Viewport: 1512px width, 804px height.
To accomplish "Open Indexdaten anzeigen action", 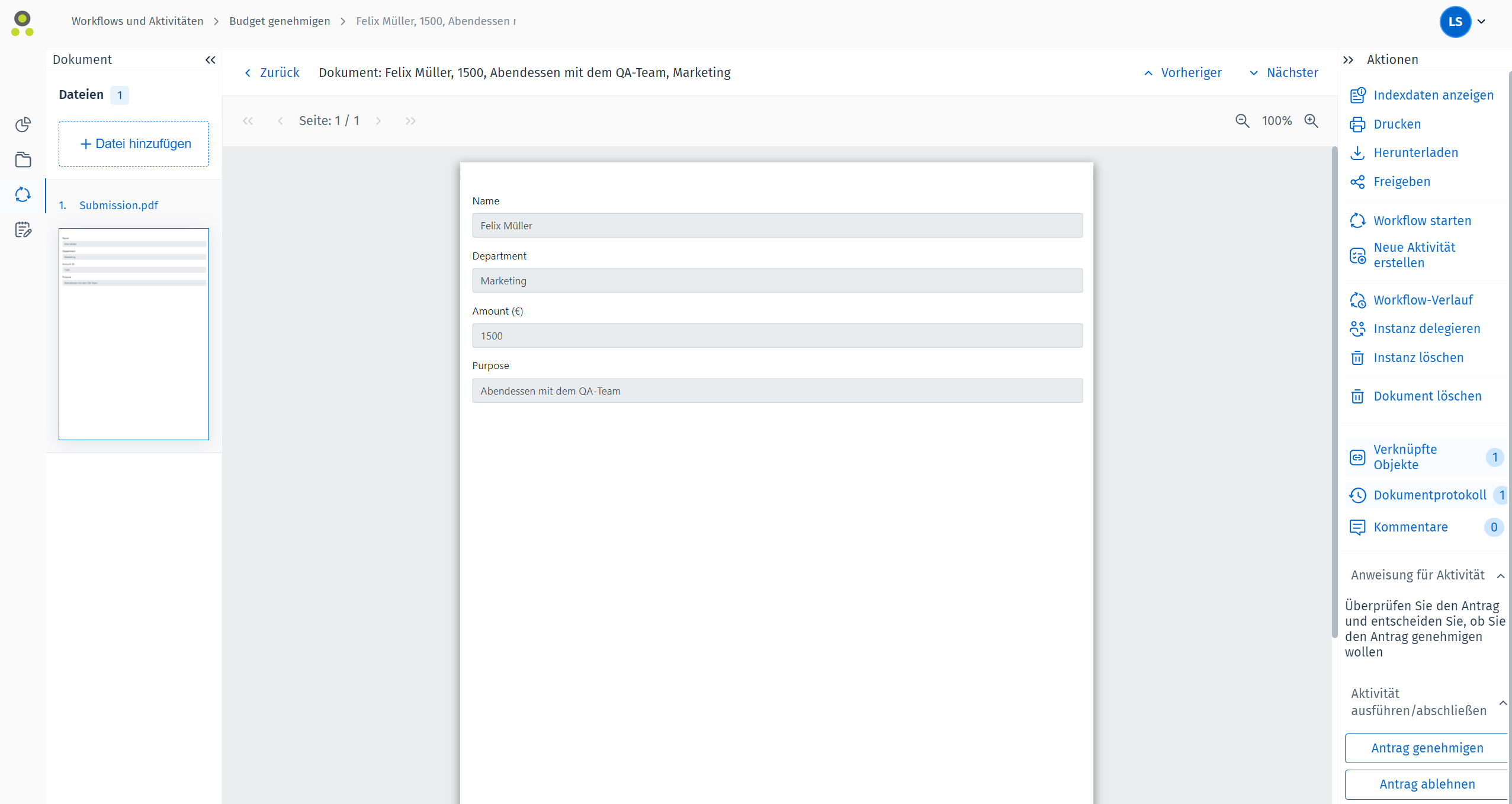I will point(1434,95).
